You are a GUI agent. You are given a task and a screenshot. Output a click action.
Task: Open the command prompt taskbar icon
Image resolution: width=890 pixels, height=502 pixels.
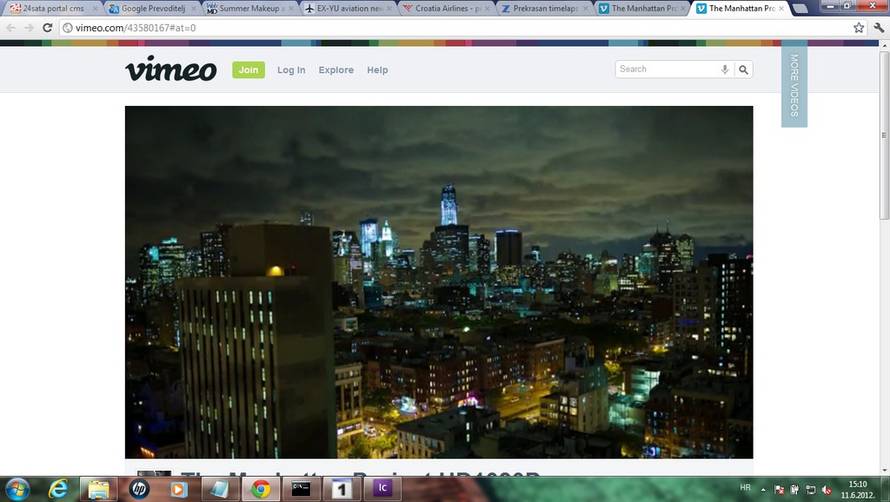301,489
